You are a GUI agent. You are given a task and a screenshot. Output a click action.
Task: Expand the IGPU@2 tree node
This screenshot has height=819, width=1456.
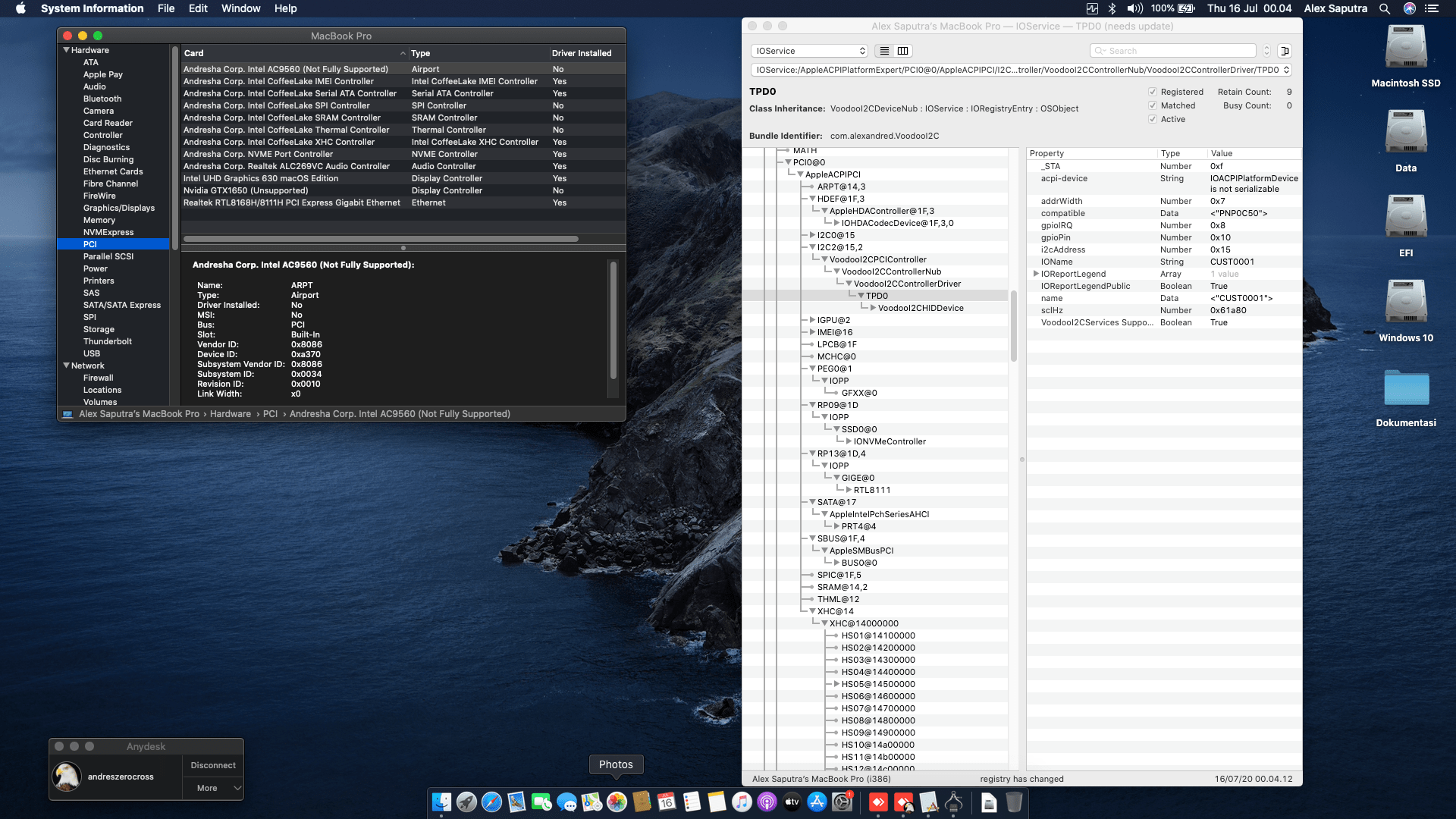[x=811, y=320]
